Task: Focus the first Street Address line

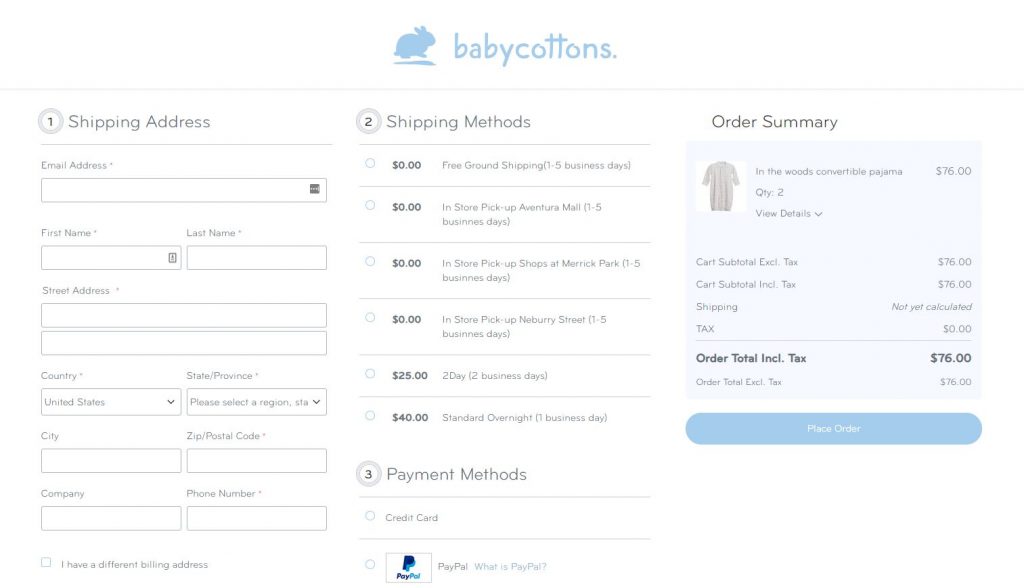Action: (x=184, y=316)
